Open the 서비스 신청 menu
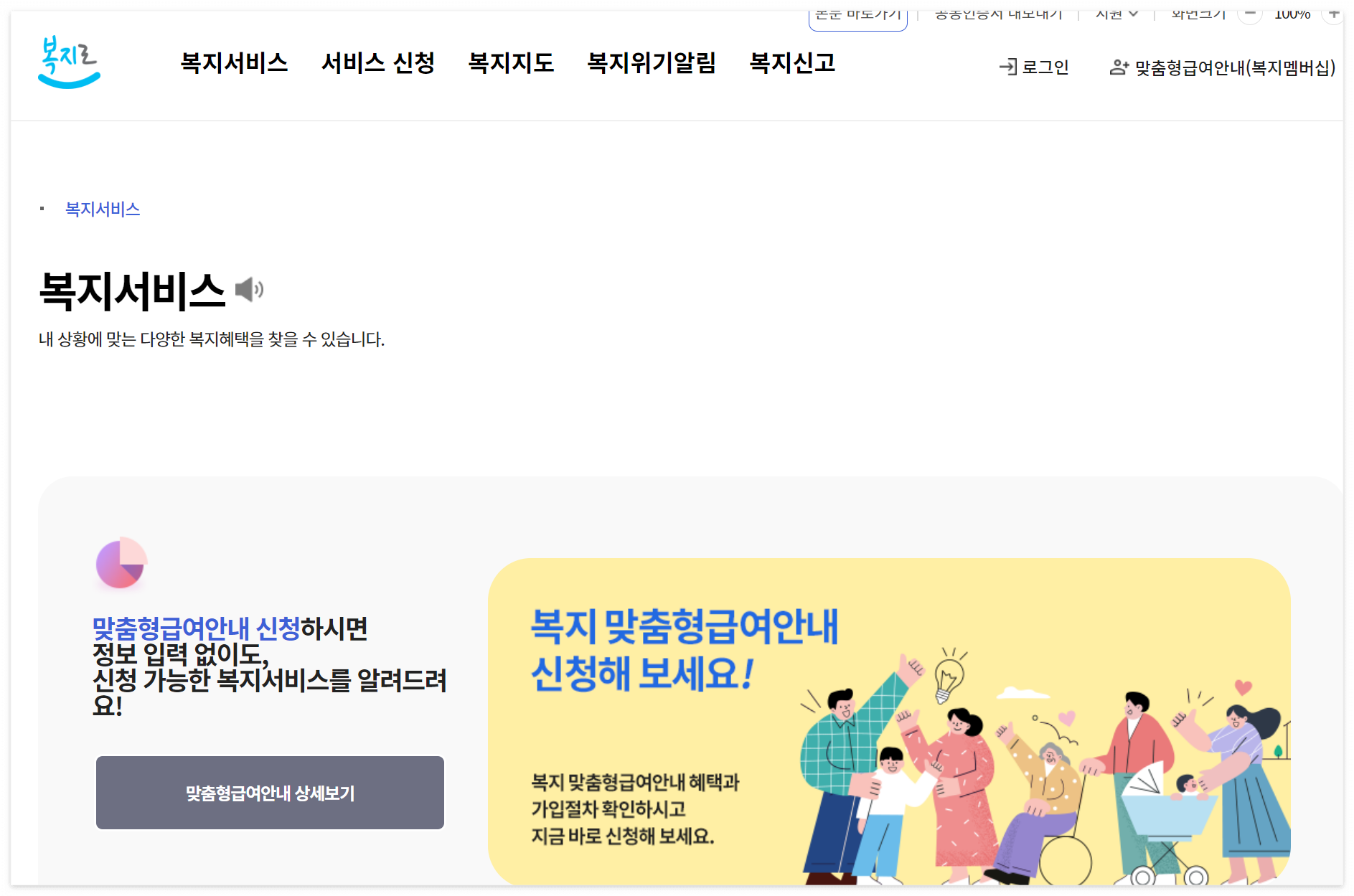The height and width of the screenshot is (896, 1354). (x=378, y=63)
